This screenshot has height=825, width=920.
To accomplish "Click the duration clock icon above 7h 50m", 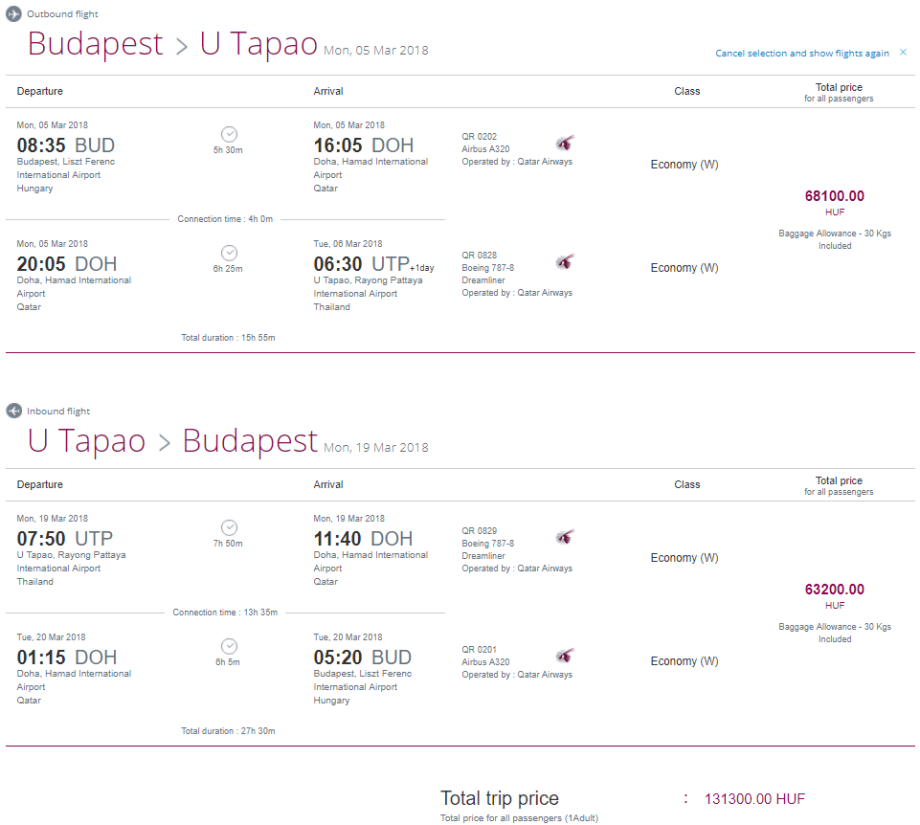I will (x=229, y=527).
